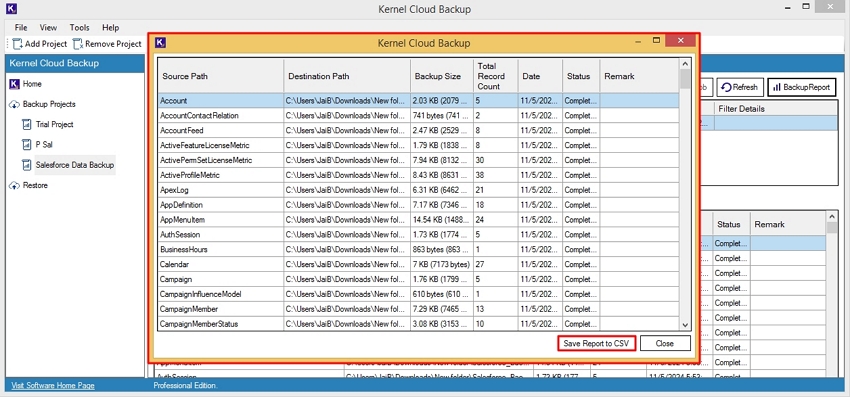The width and height of the screenshot is (850, 397).
Task: Select the AccountFeed row
Action: 418,130
